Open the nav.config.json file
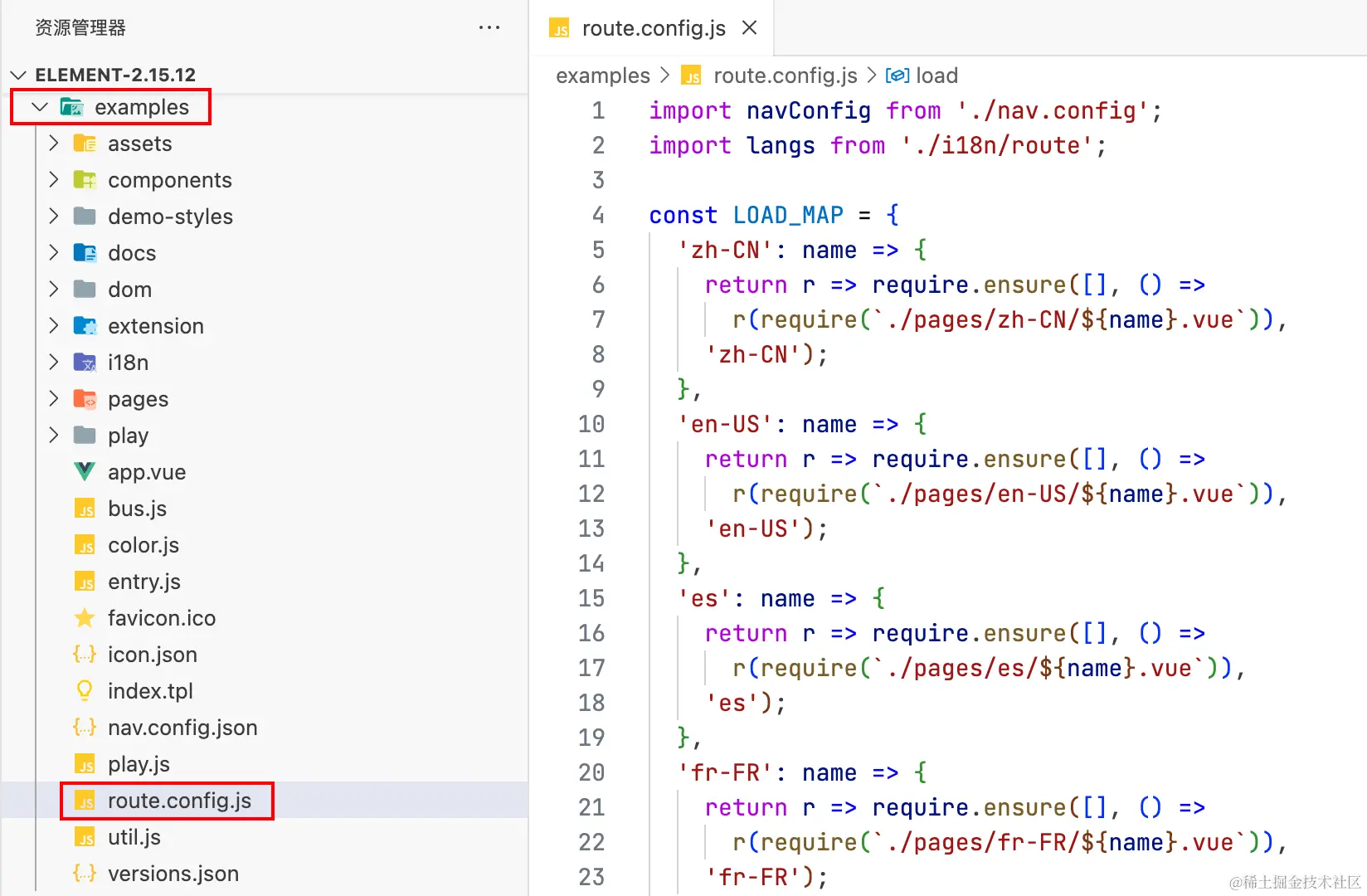The height and width of the screenshot is (896, 1367). click(182, 728)
